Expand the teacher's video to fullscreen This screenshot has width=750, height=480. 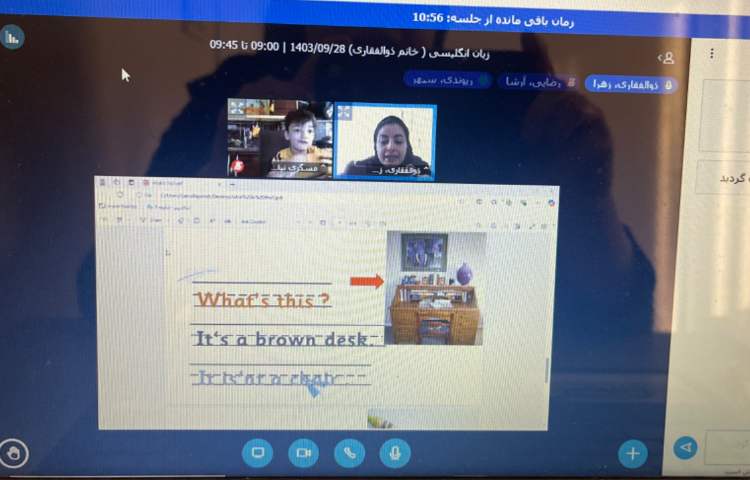[x=344, y=113]
